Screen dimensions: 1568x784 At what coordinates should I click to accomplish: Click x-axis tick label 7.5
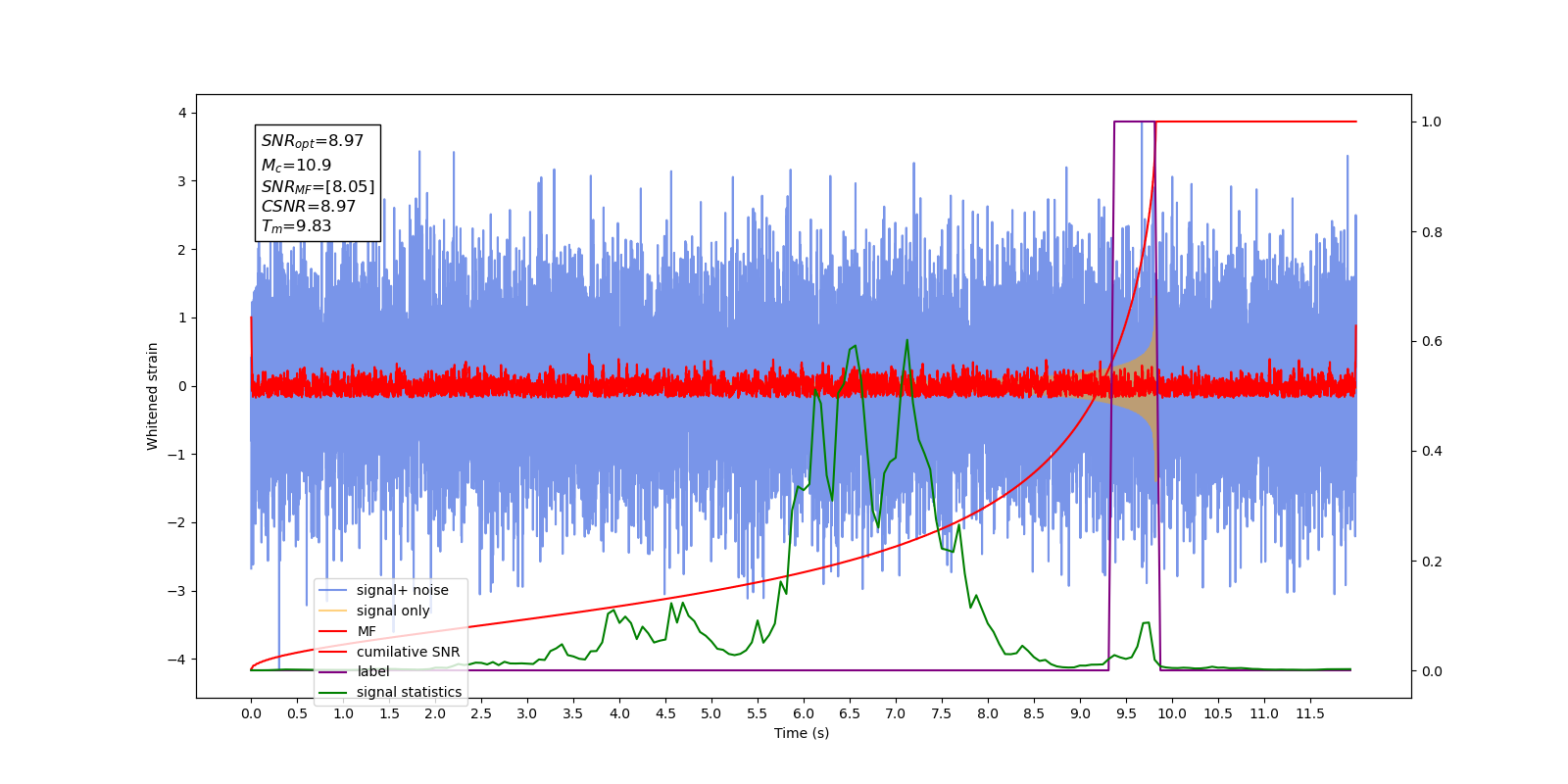[942, 713]
